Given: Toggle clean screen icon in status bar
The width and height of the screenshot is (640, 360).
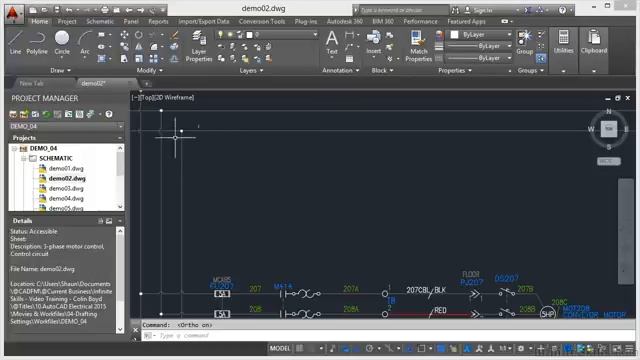Looking at the screenshot, I should click(x=617, y=349).
